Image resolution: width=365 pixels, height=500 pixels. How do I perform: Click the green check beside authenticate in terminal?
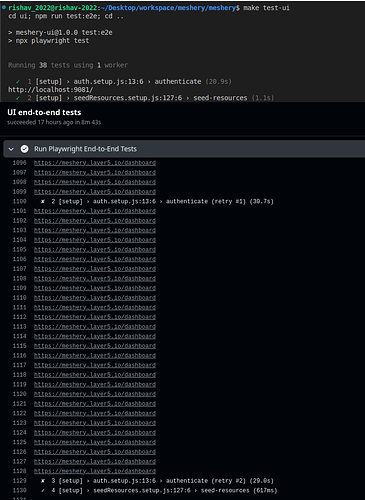18,81
